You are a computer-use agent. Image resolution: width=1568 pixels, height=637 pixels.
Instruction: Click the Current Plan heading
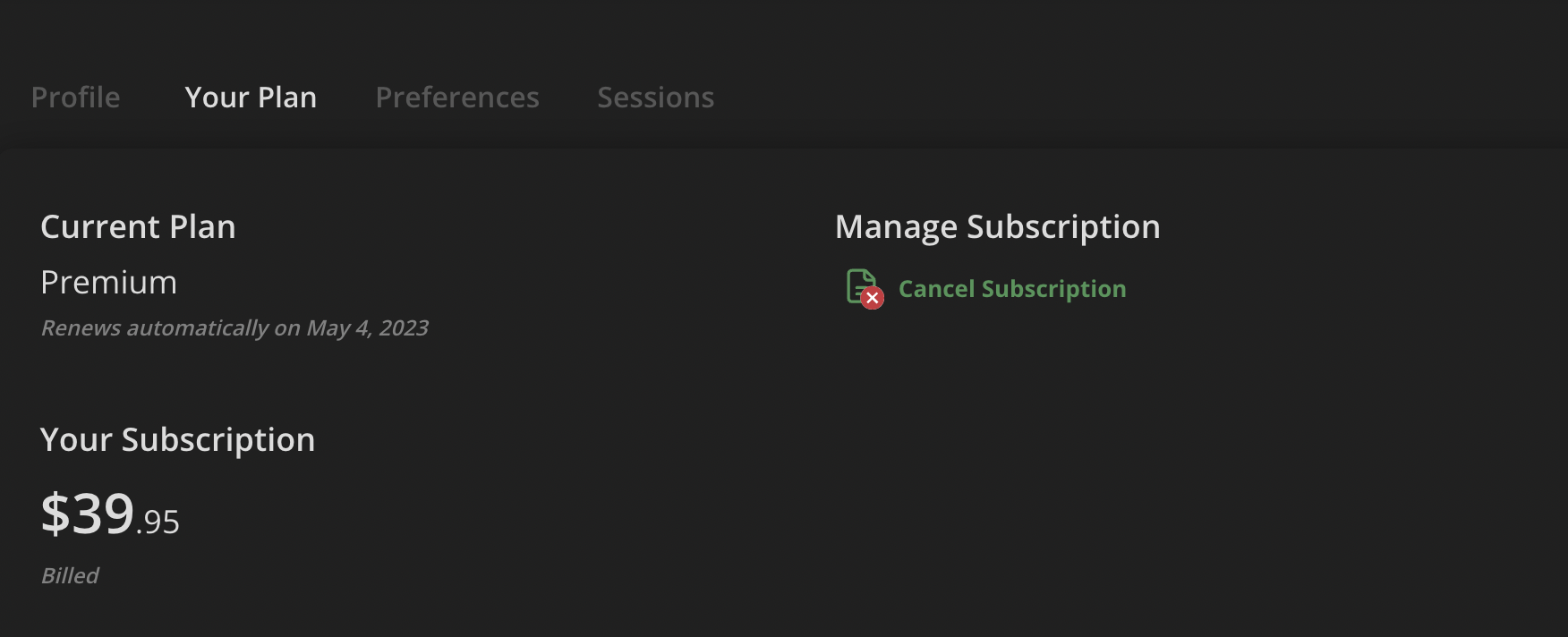(x=139, y=227)
